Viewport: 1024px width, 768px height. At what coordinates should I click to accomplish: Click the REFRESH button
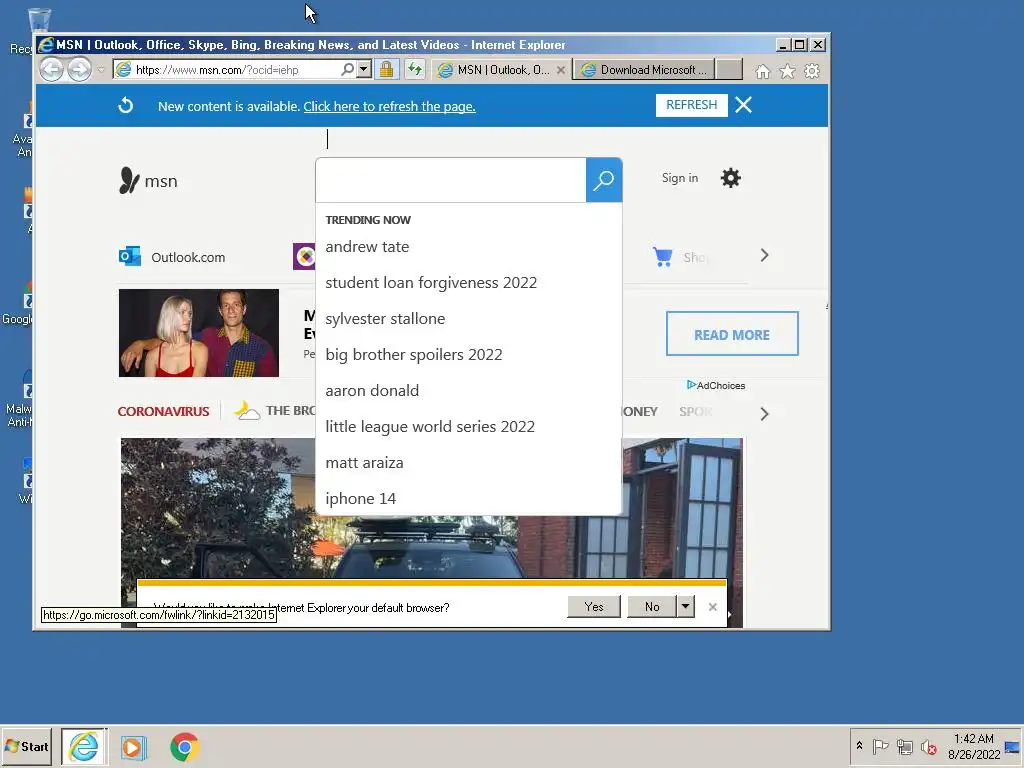pyautogui.click(x=692, y=105)
